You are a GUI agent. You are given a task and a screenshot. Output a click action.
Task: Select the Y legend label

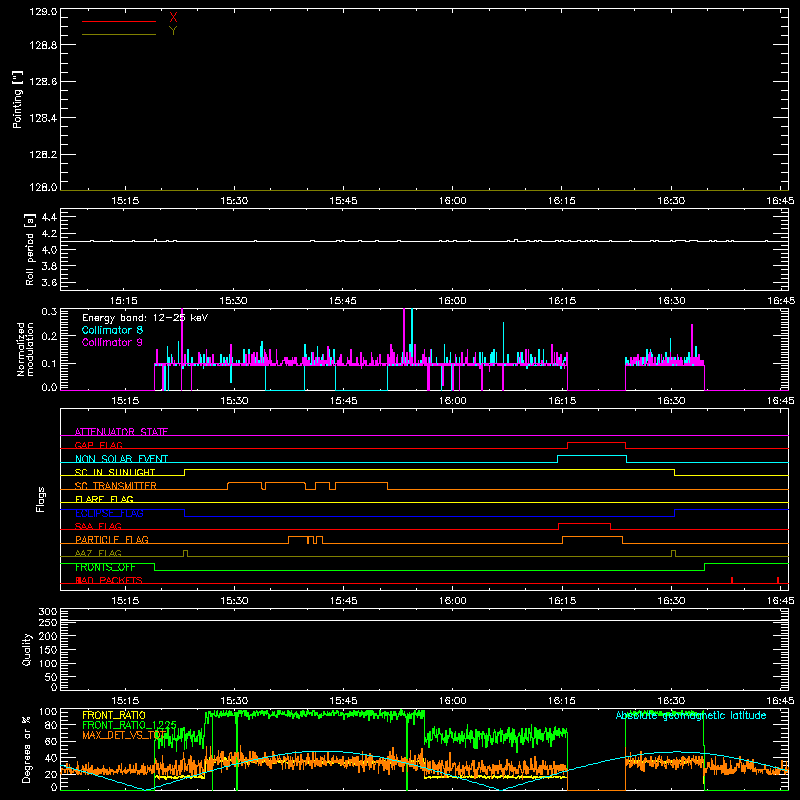pos(173,31)
